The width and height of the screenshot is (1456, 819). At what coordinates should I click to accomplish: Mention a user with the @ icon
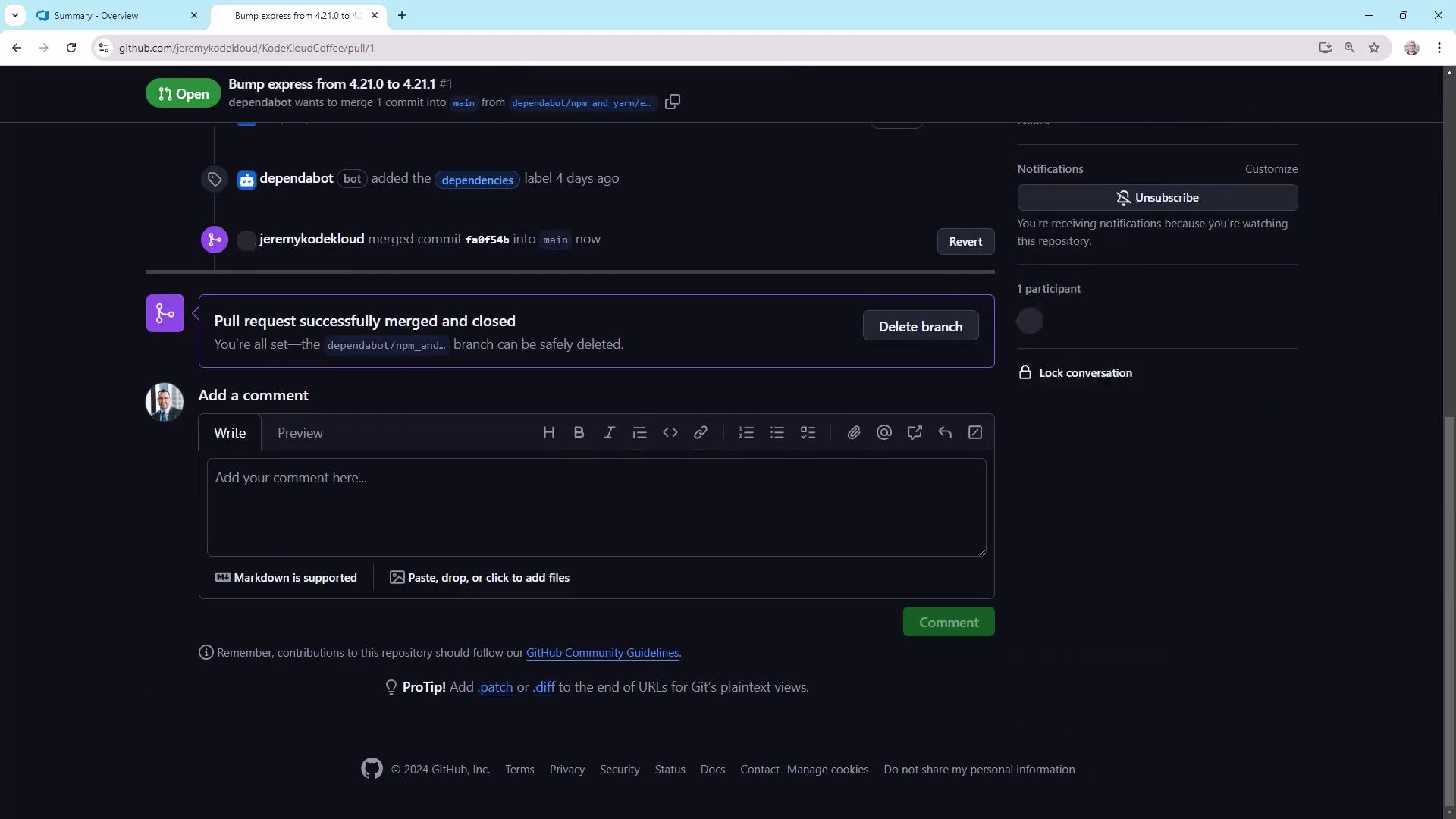(883, 432)
